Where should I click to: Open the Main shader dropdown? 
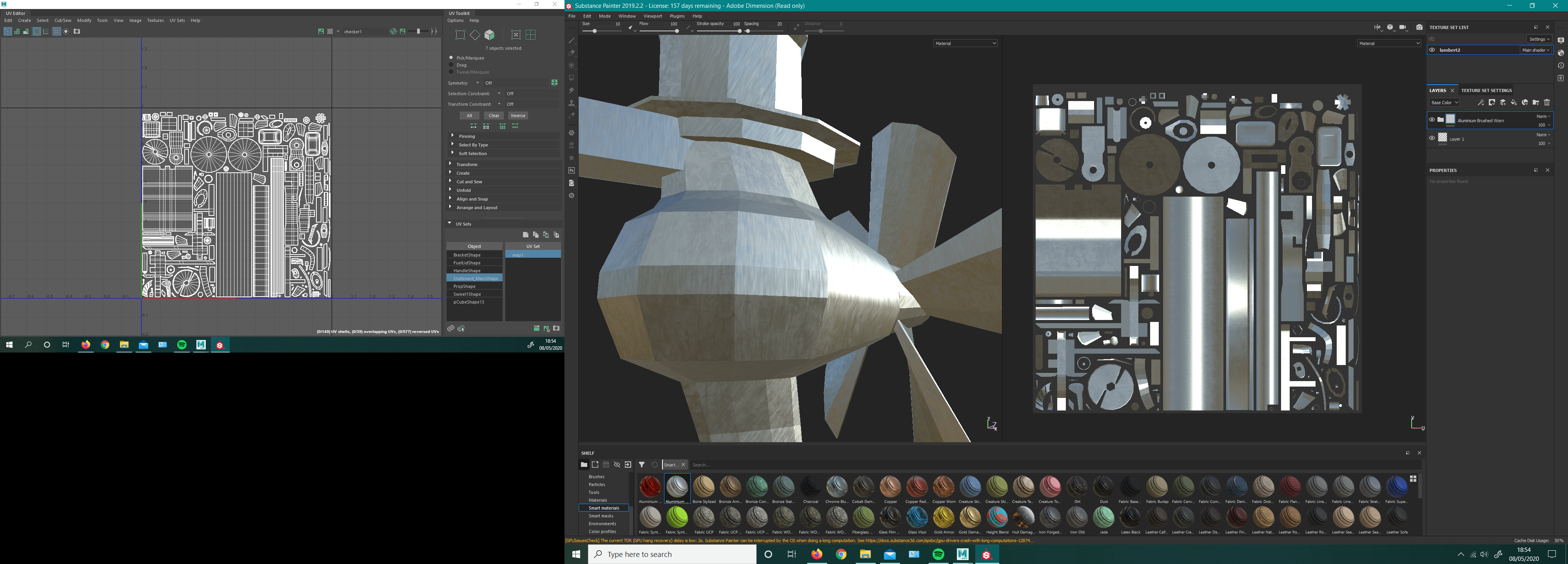click(1535, 50)
